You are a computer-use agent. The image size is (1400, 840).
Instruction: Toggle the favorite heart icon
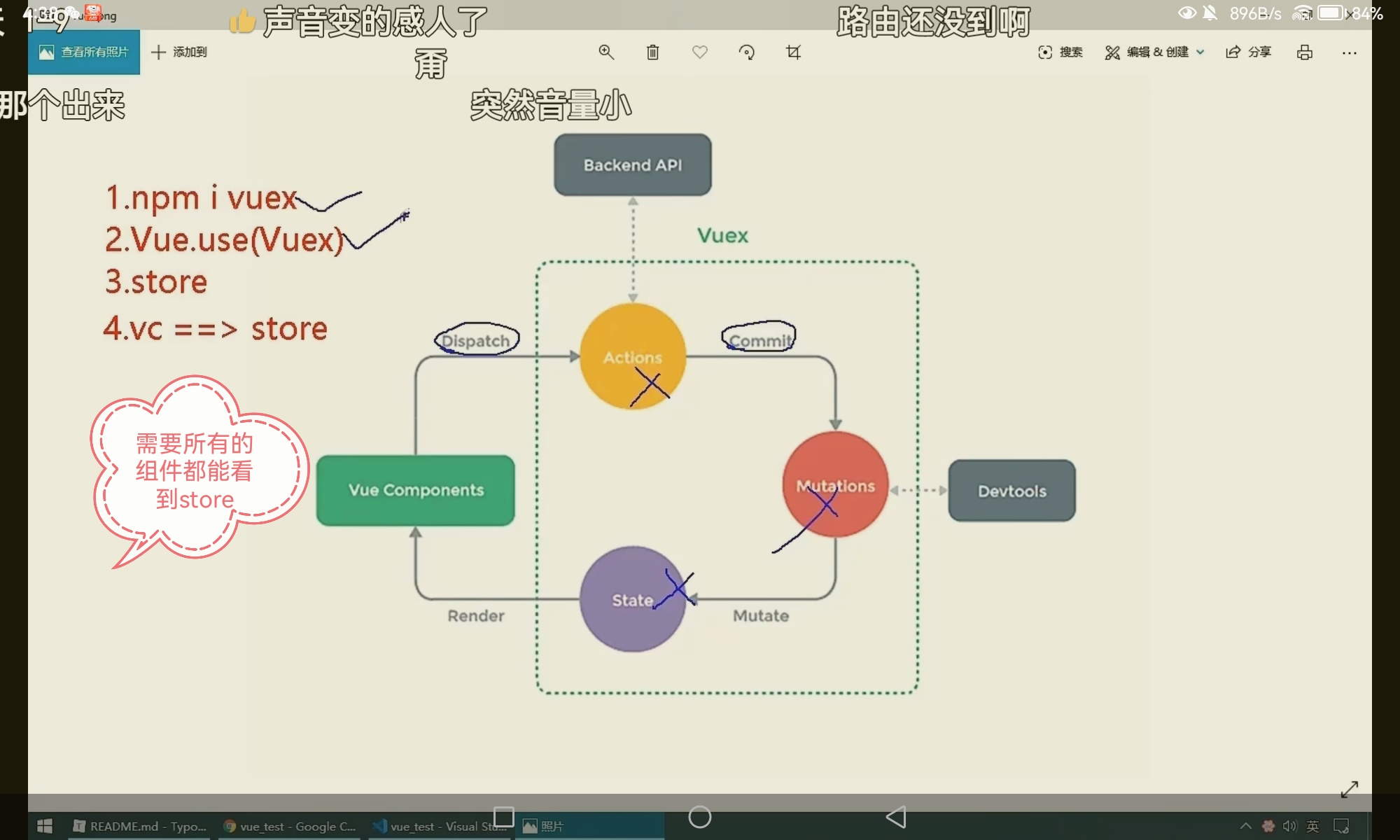(699, 52)
